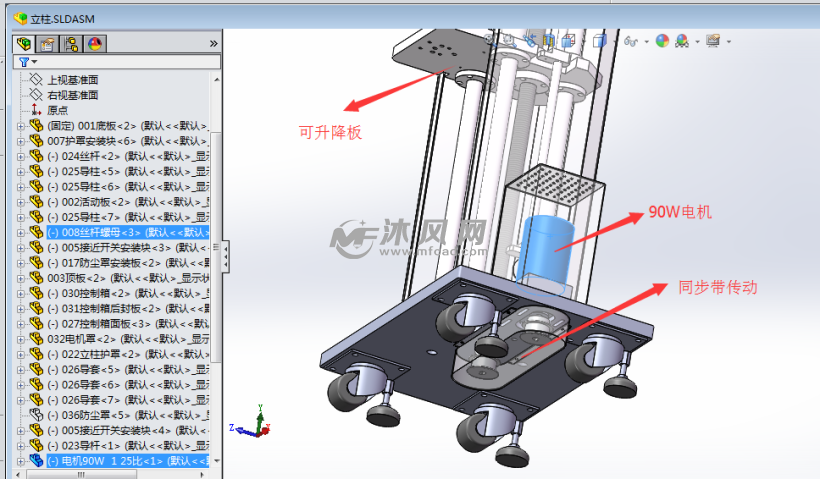Expand the 001底板<2> component node
820x479 pixels.
click(21, 126)
